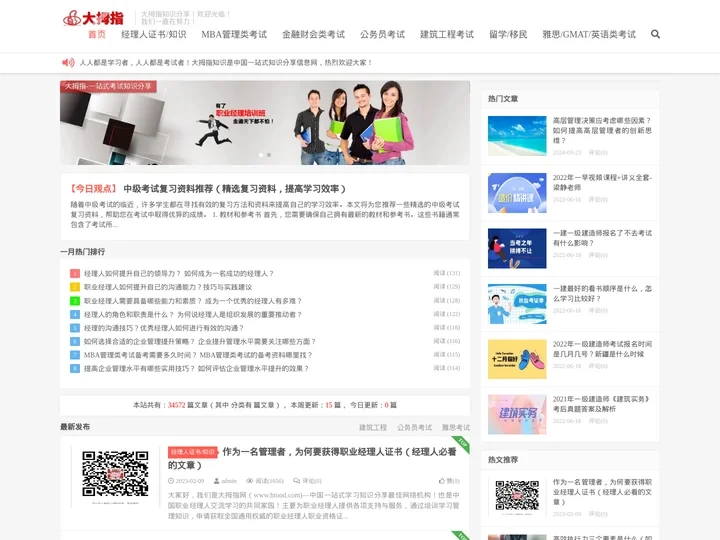Click the clock date icon 2023-02-09

pos(171,481)
